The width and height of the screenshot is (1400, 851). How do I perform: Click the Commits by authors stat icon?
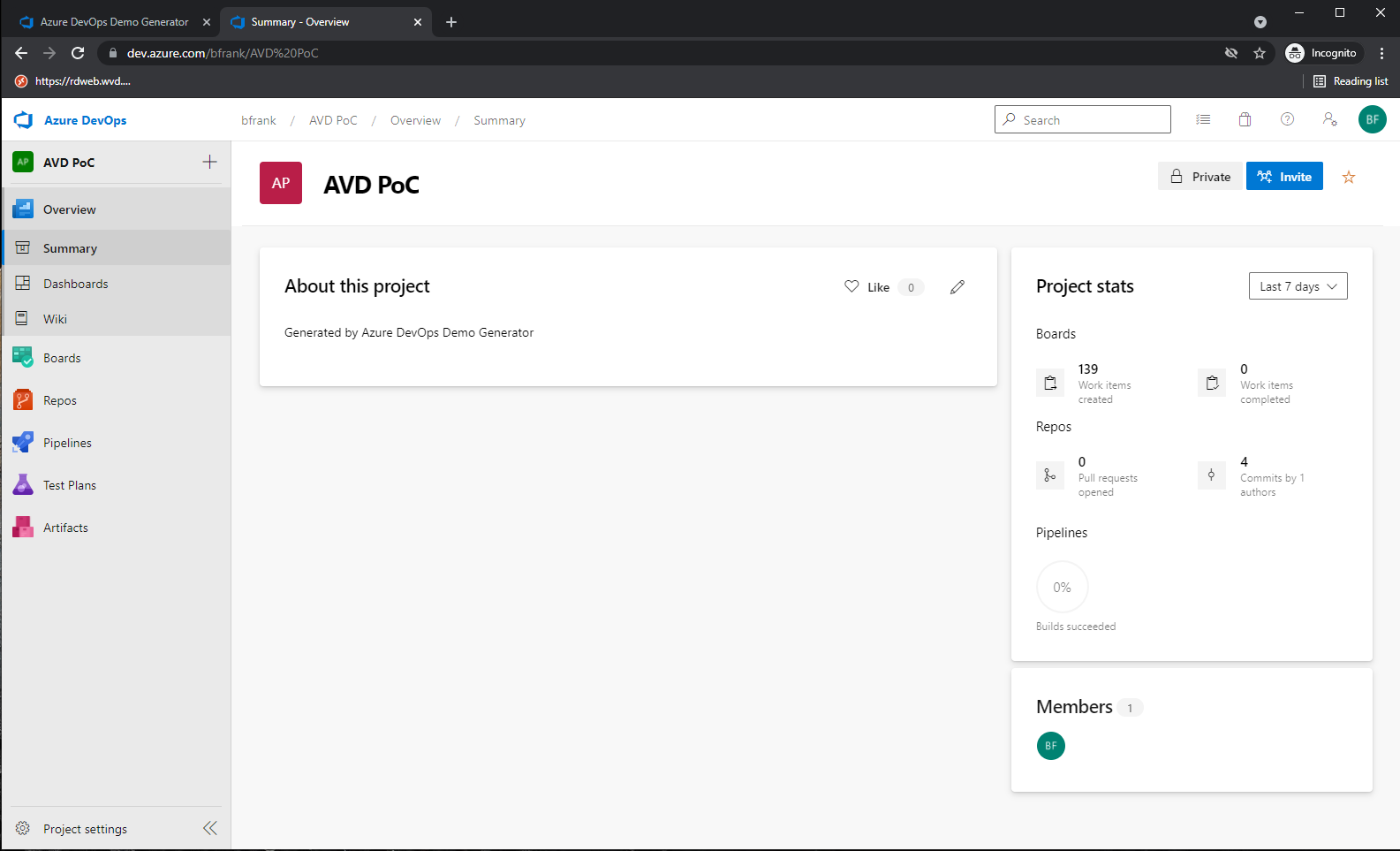click(1212, 475)
